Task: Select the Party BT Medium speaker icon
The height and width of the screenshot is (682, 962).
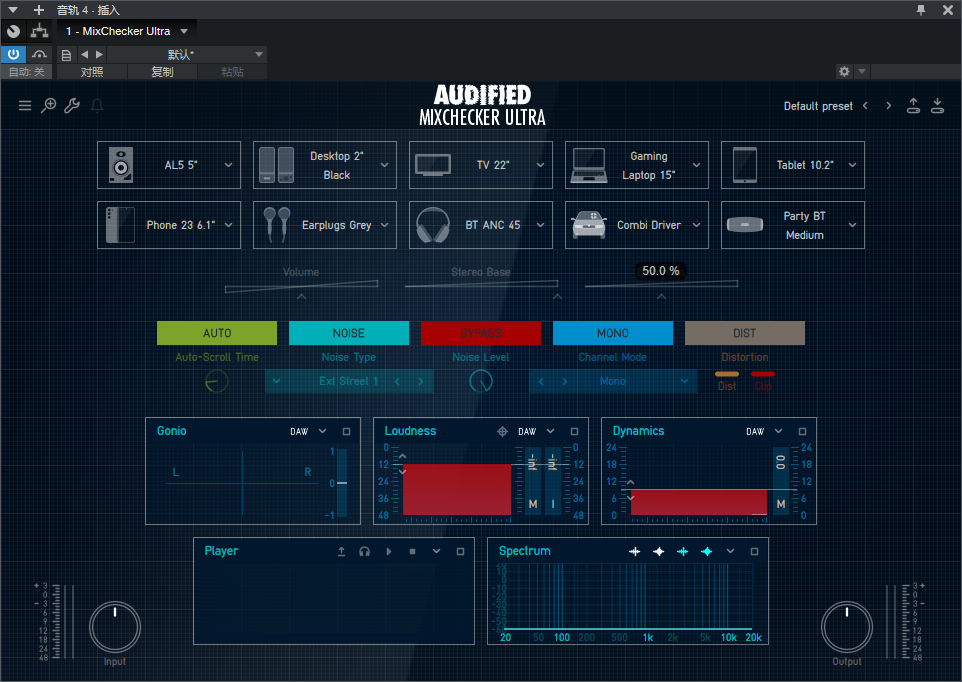Action: tap(745, 225)
